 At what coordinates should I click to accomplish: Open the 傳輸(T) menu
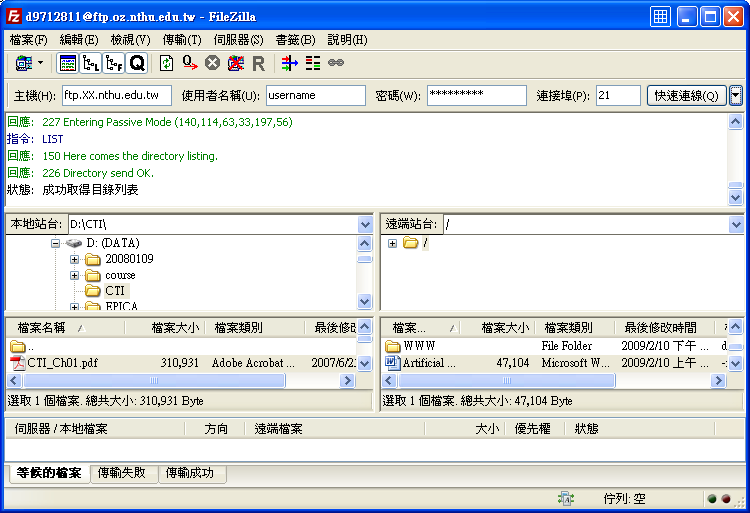pos(181,40)
